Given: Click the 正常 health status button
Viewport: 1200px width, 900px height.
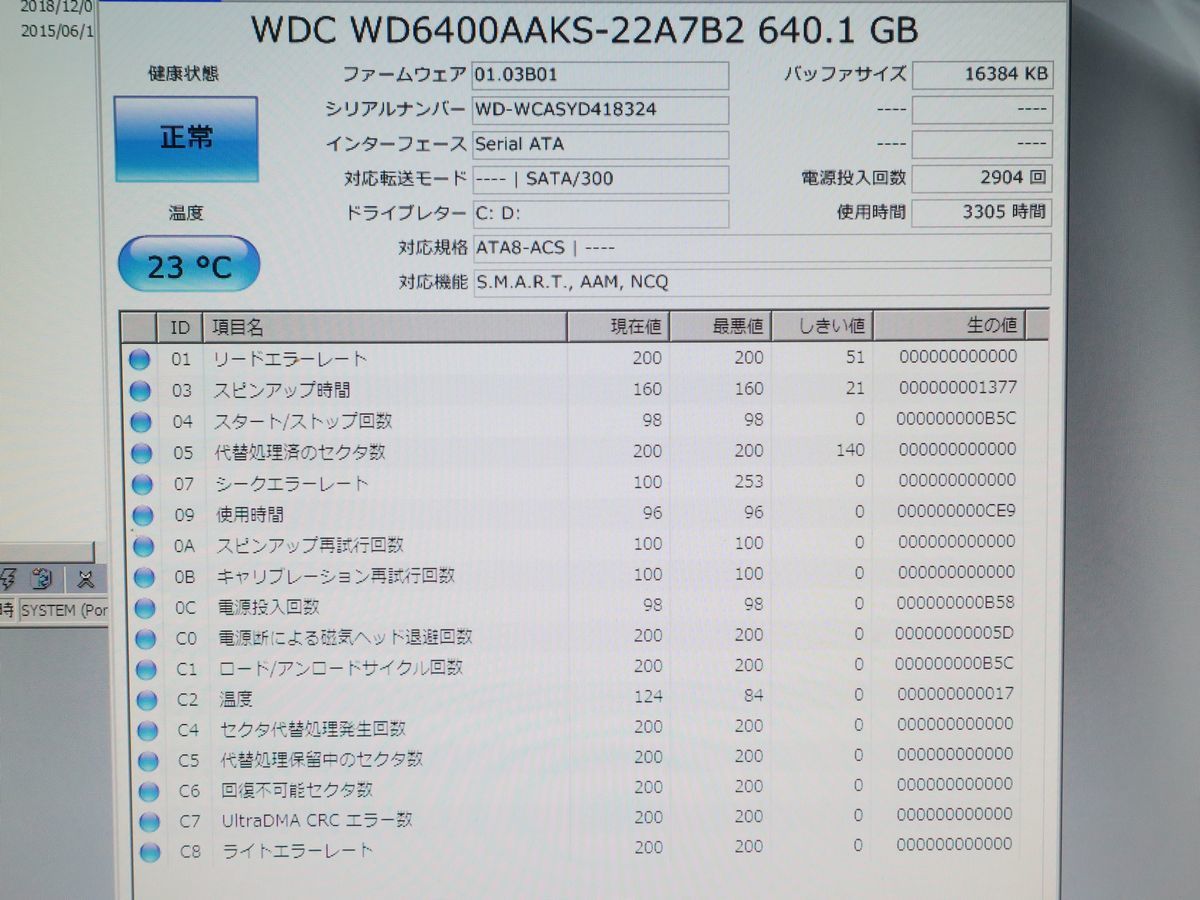Looking at the screenshot, I should click(186, 139).
